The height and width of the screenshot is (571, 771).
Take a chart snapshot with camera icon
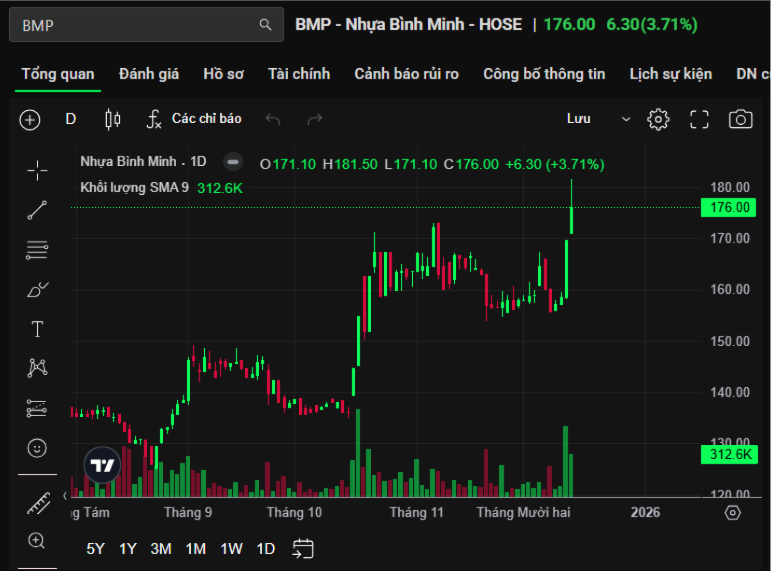tap(740, 119)
